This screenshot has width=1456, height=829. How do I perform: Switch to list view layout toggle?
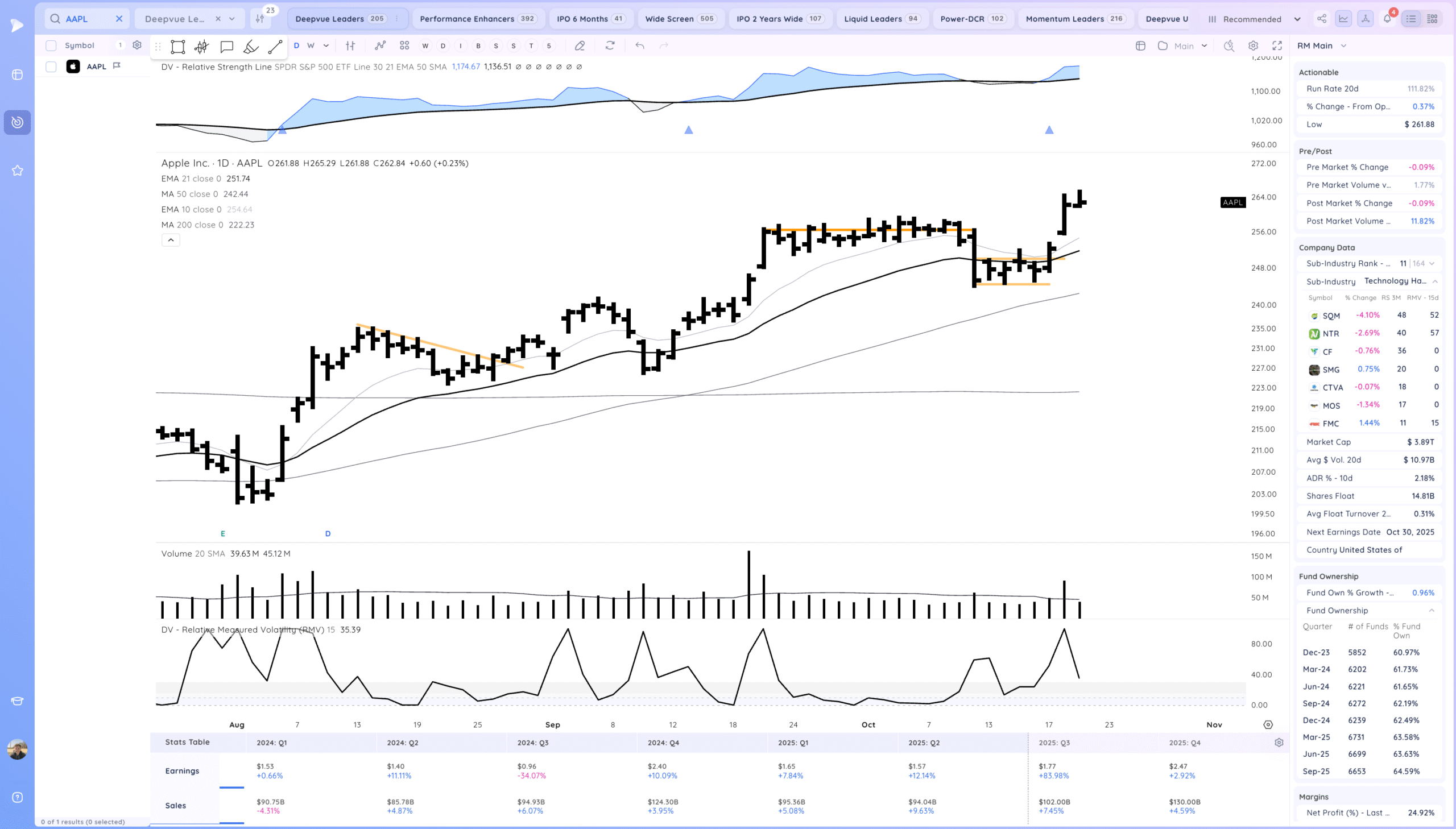tap(1410, 19)
